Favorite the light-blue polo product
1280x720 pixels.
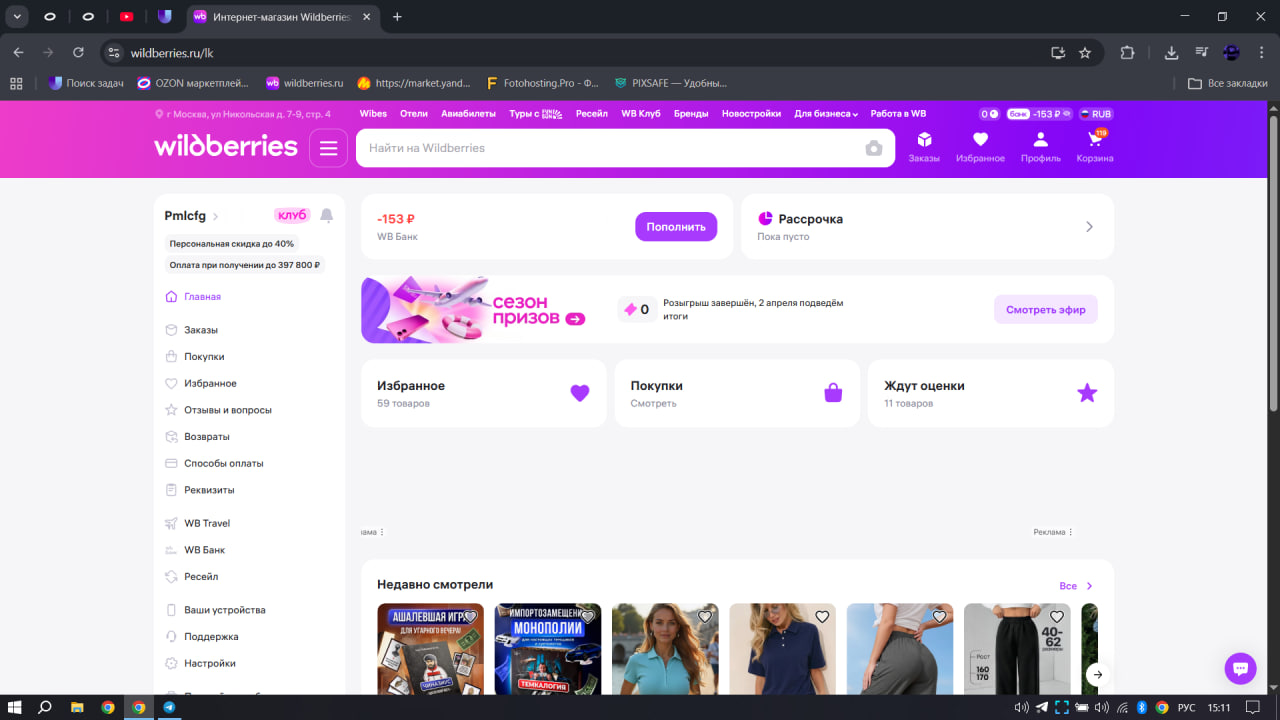pyautogui.click(x=705, y=617)
